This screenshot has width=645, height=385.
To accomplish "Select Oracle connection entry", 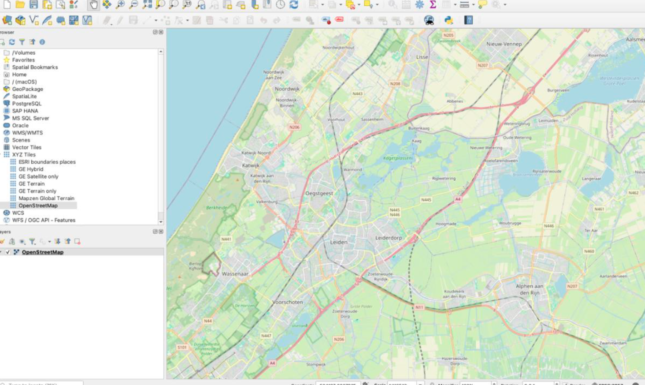I will pyautogui.click(x=20, y=125).
